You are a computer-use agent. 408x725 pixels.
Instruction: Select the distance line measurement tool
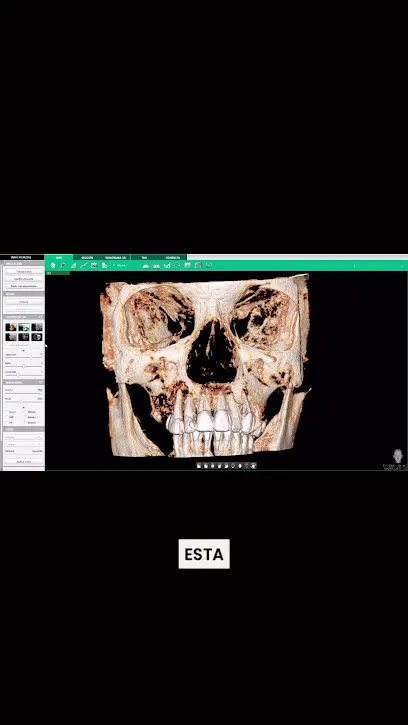84,265
